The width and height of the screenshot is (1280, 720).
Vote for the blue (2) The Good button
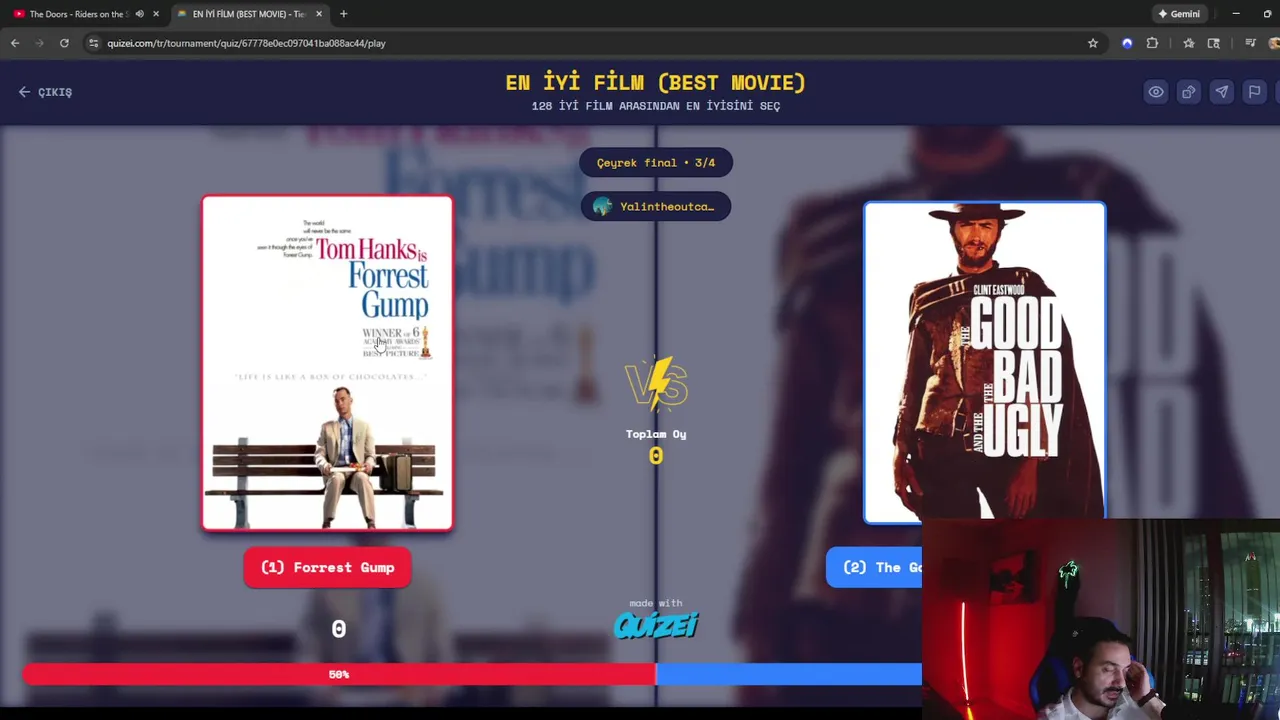[874, 567]
